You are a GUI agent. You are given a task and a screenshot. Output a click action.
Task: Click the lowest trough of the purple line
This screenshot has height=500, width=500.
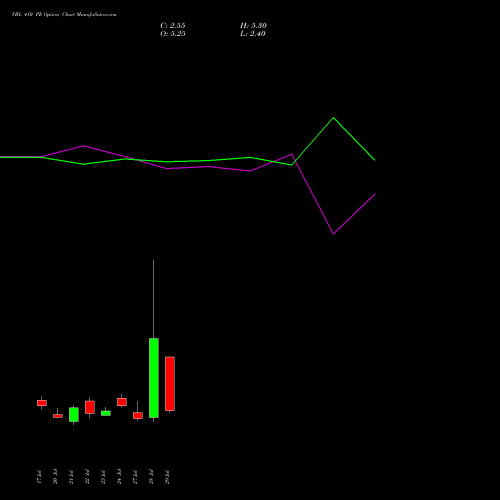pyautogui.click(x=333, y=234)
